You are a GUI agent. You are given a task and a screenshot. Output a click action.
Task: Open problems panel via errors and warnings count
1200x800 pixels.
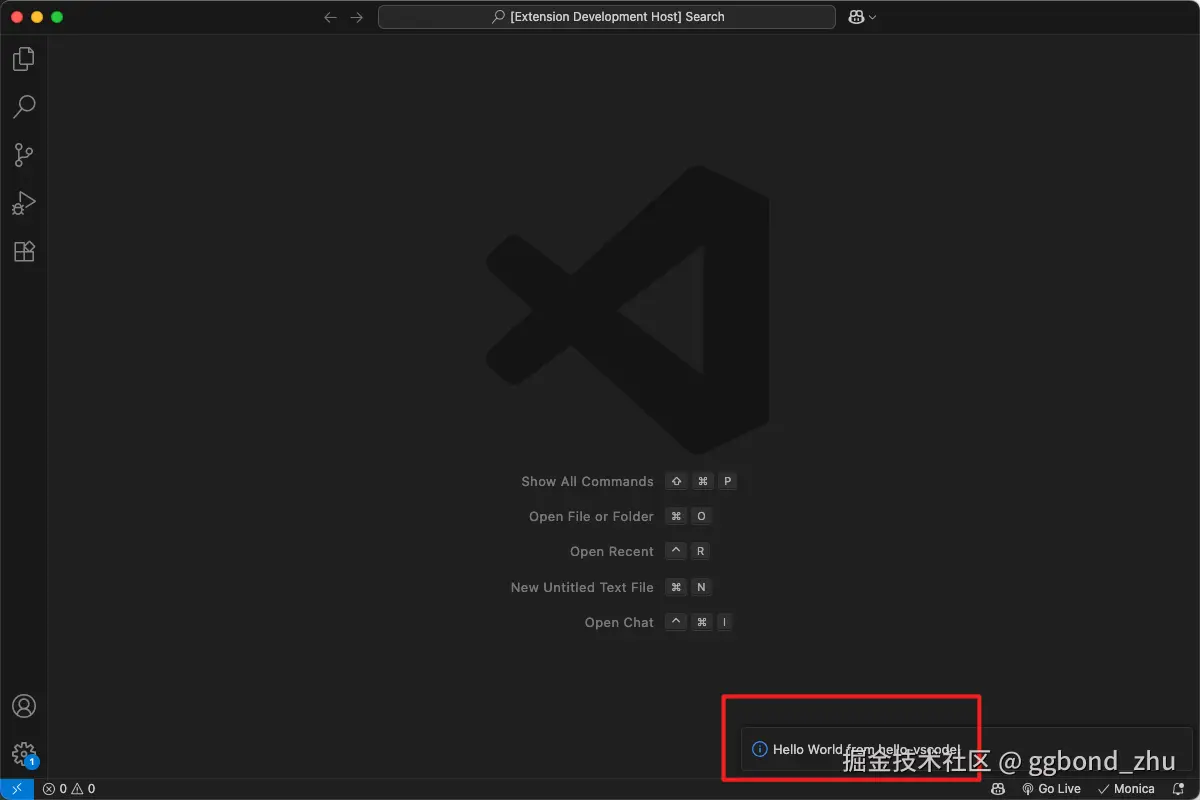(69, 789)
